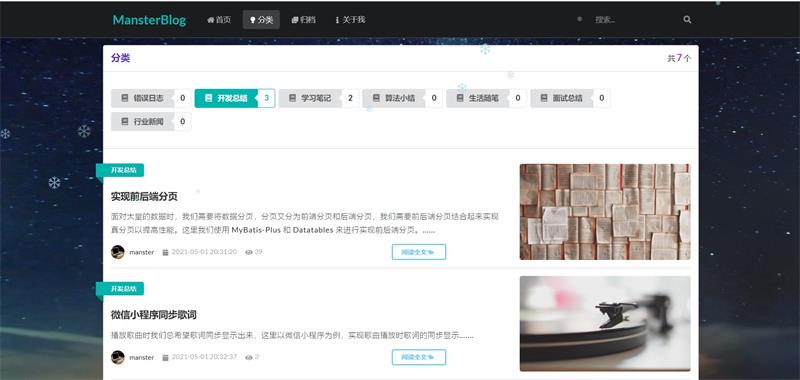Screen dimensions: 800x380
Task: Open the MansterBlog logo link
Action: coord(149,20)
